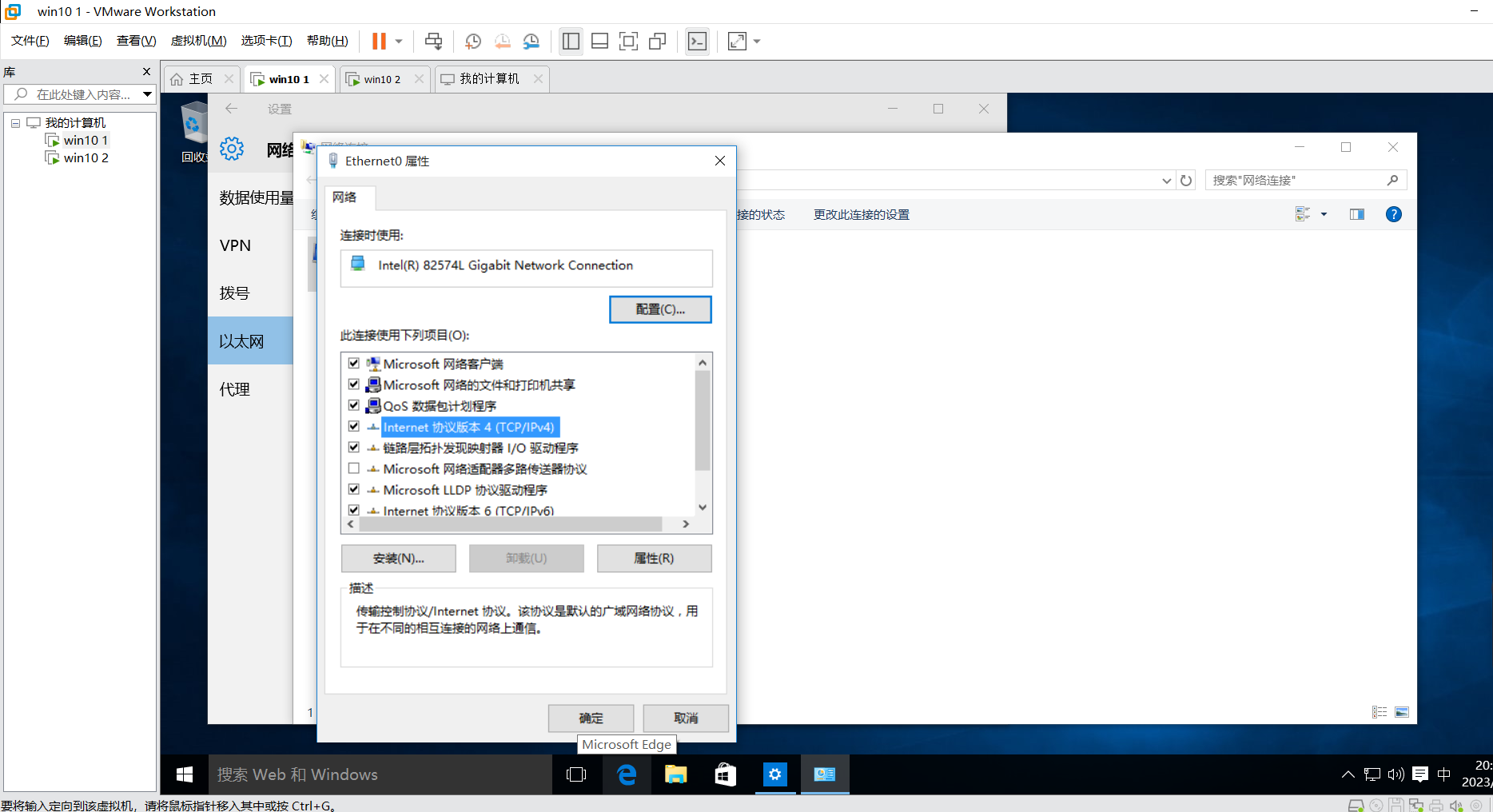
Task: Uncheck 链路层拓扑发现映射器 I/O 驱动程序 checkbox
Action: (354, 448)
